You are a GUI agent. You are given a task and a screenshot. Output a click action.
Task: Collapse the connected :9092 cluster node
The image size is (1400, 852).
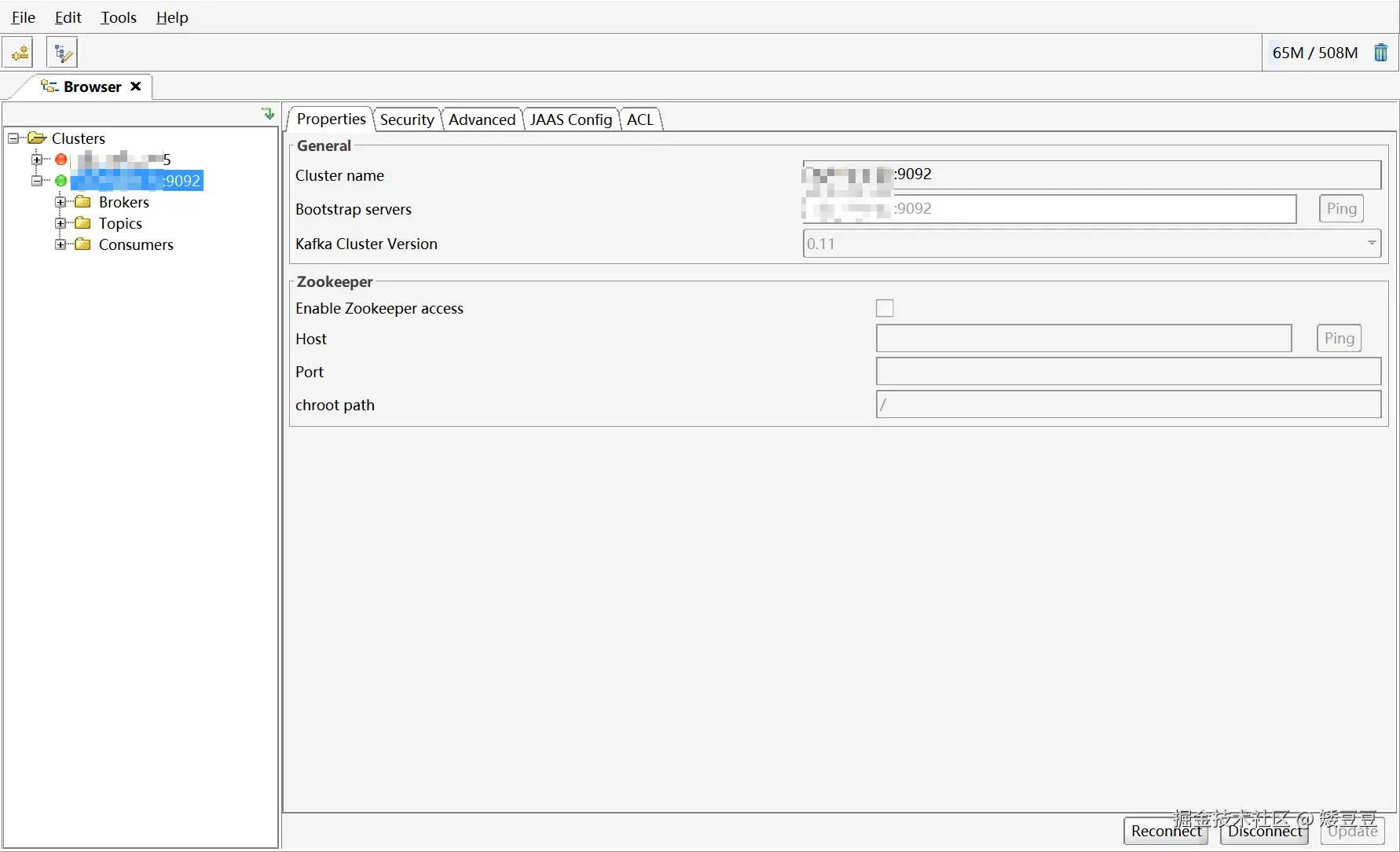point(37,181)
